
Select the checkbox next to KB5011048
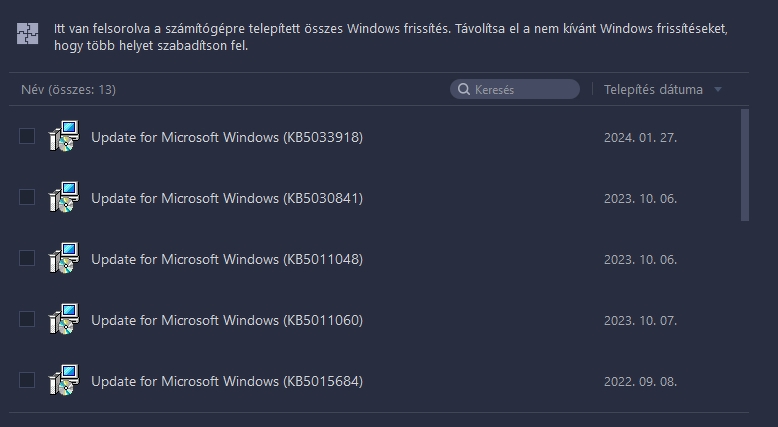pos(27,258)
